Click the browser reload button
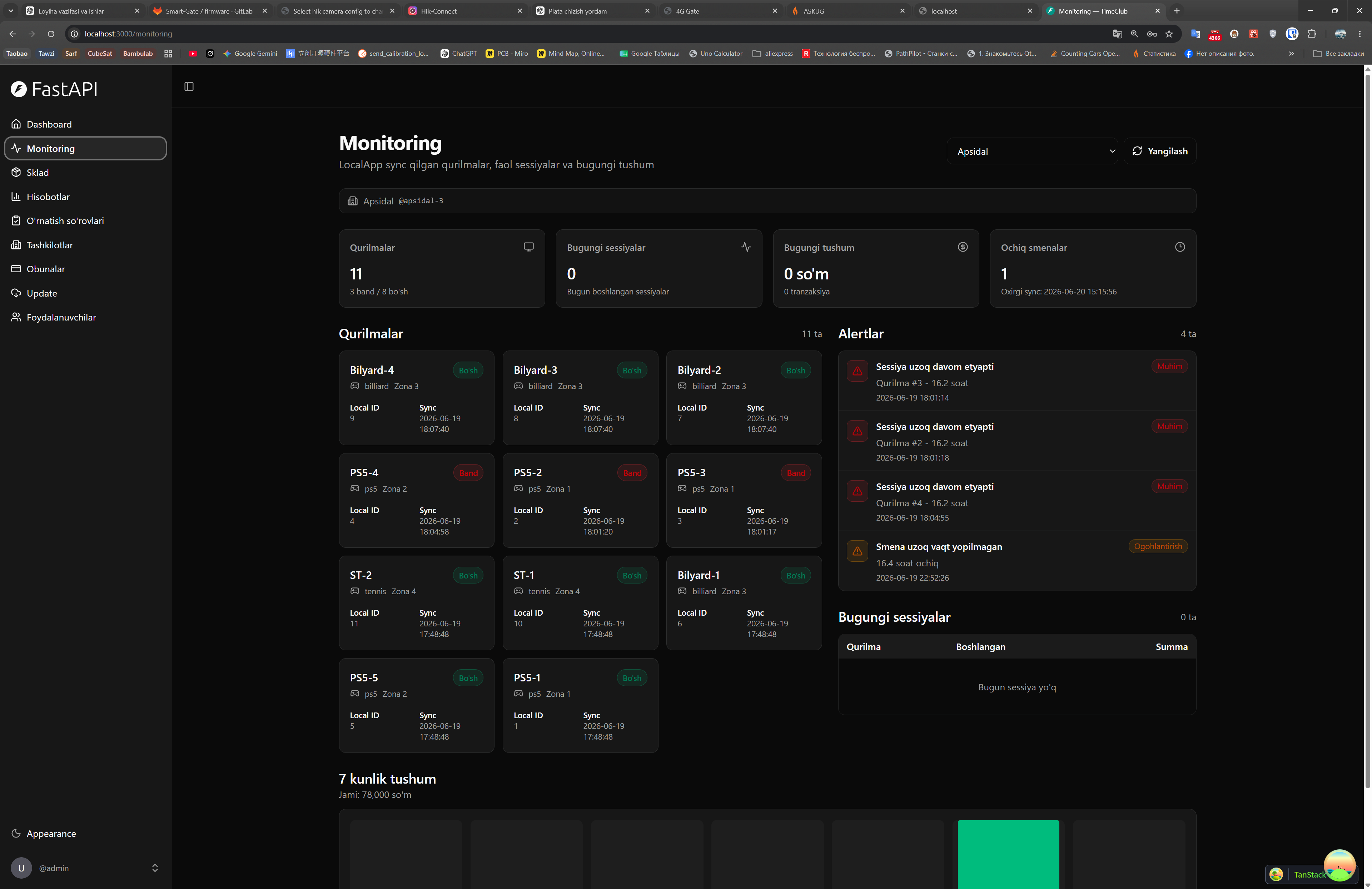Screen dimensions: 1372x889 click(51, 34)
